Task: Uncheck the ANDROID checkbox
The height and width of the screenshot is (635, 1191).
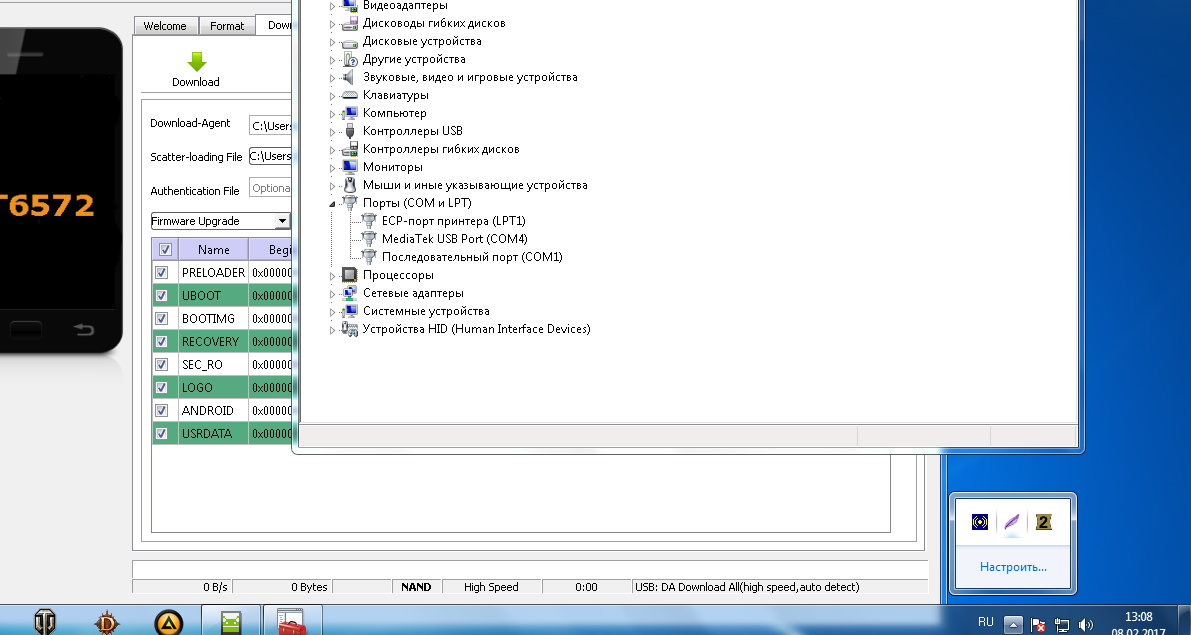Action: click(x=161, y=410)
